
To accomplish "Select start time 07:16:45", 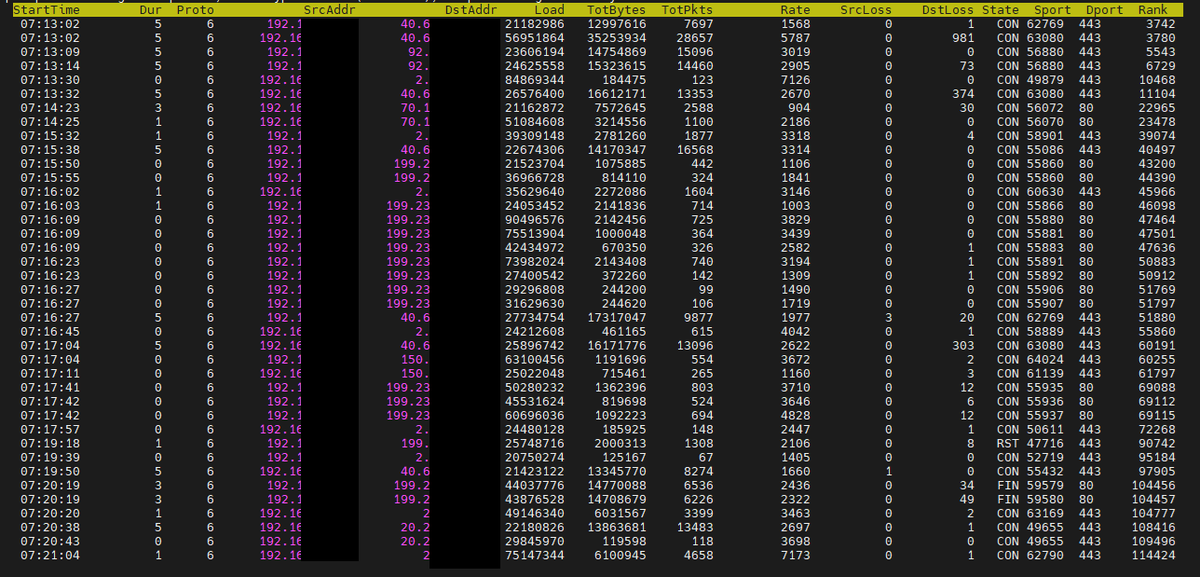I will [50, 330].
